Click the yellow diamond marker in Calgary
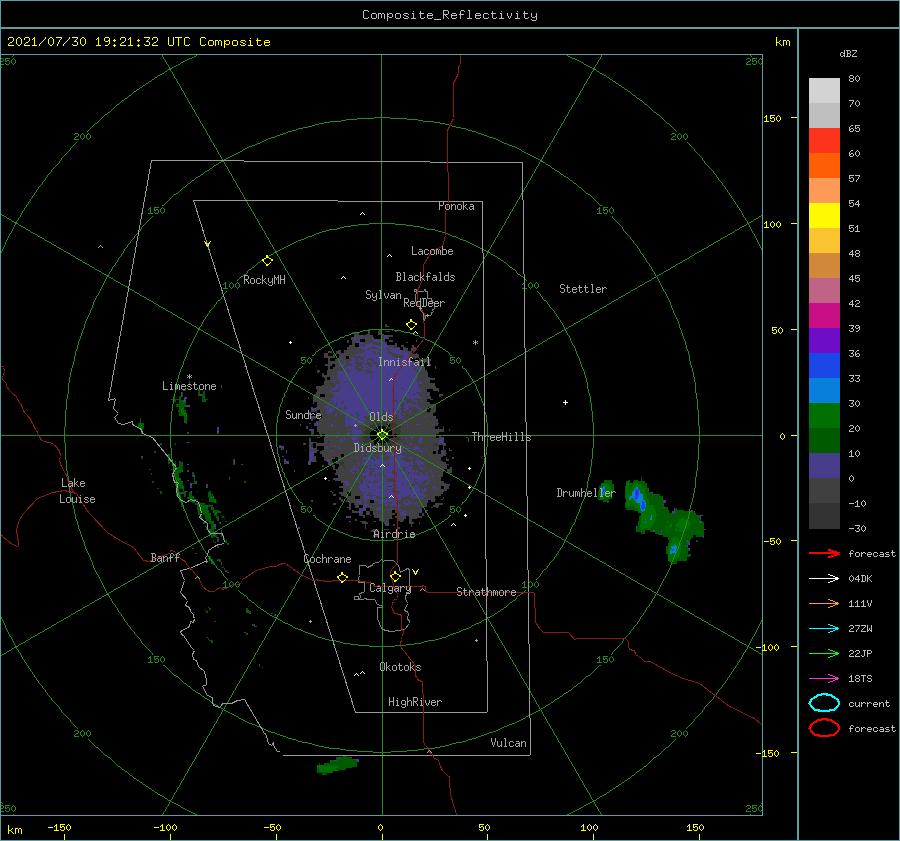 click(395, 576)
